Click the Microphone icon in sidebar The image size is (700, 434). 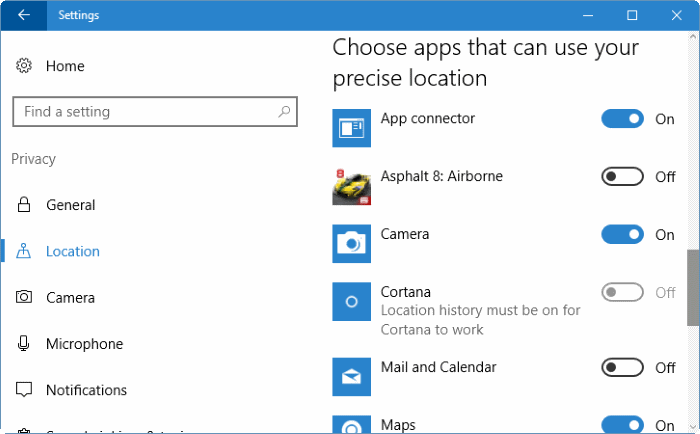point(24,343)
